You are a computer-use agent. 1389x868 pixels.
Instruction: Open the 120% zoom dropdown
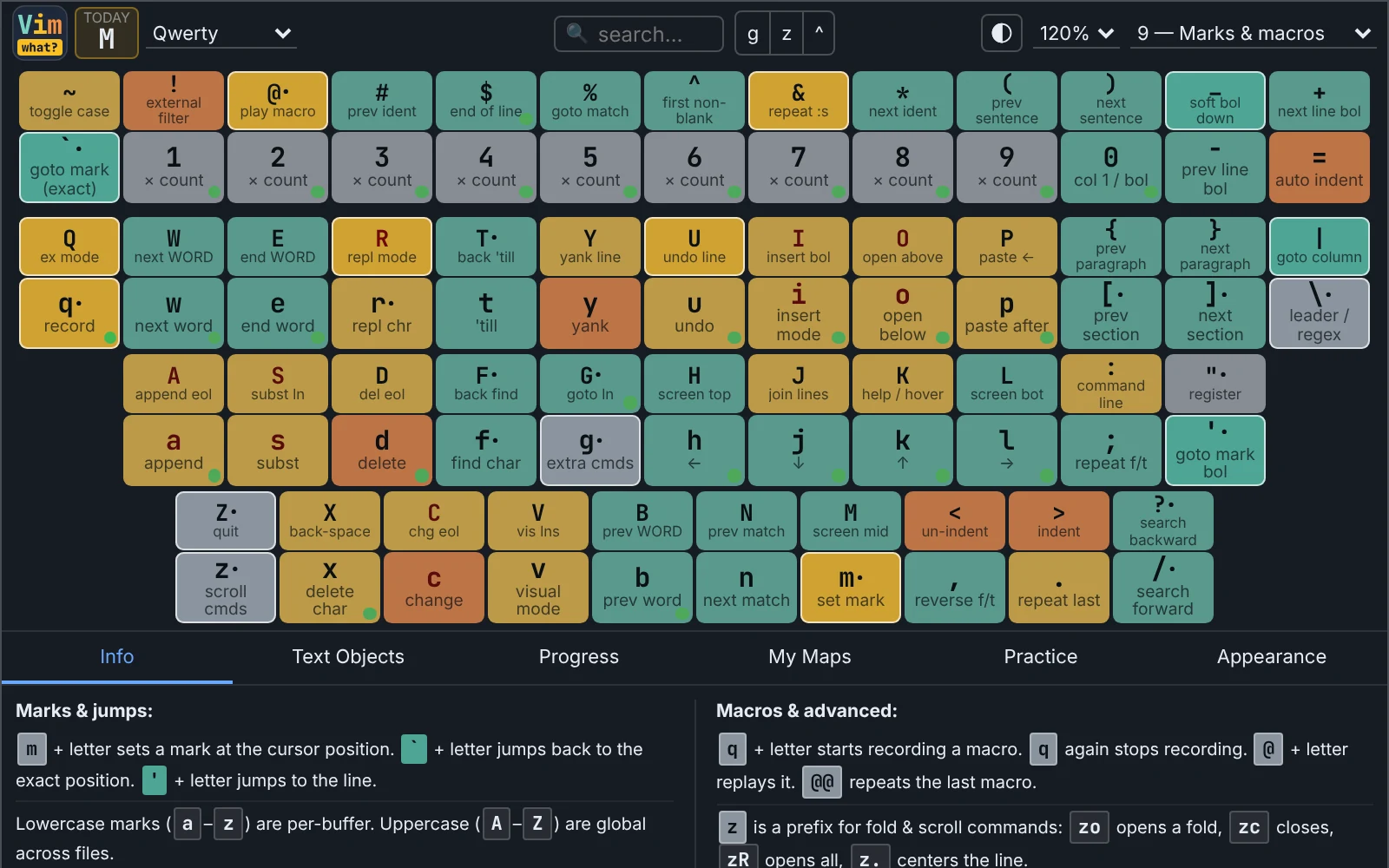click(1076, 33)
